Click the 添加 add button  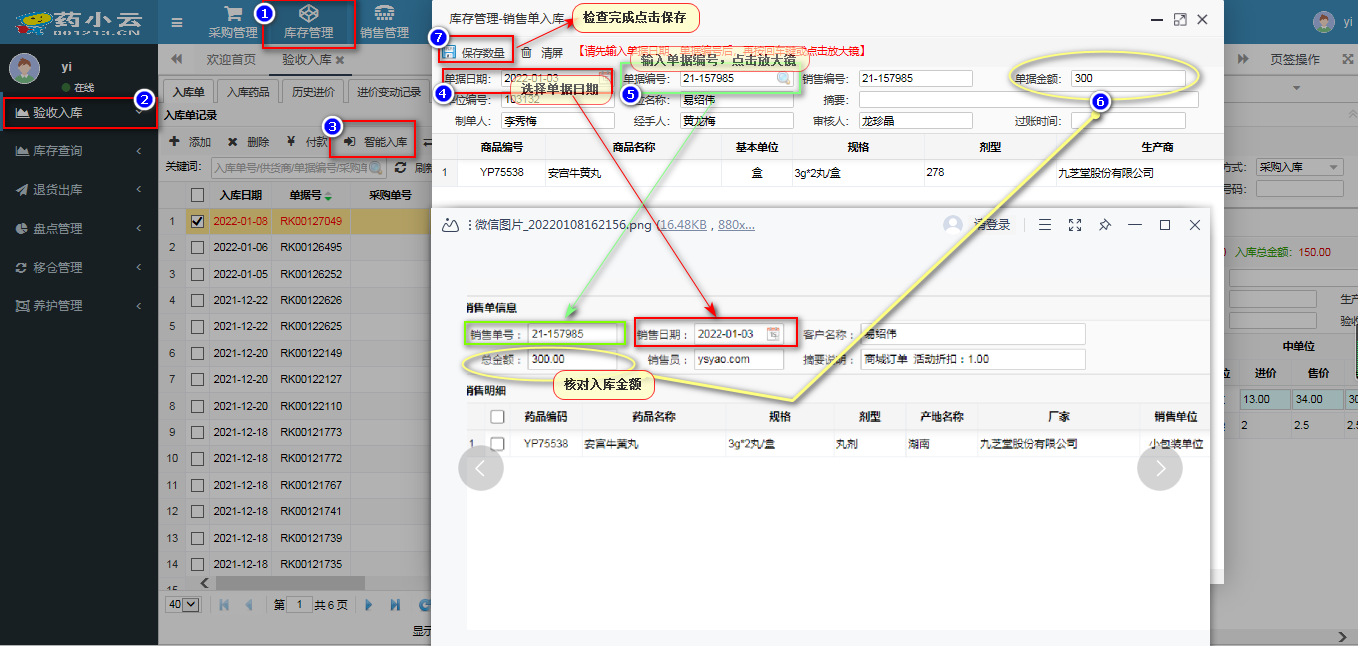190,142
